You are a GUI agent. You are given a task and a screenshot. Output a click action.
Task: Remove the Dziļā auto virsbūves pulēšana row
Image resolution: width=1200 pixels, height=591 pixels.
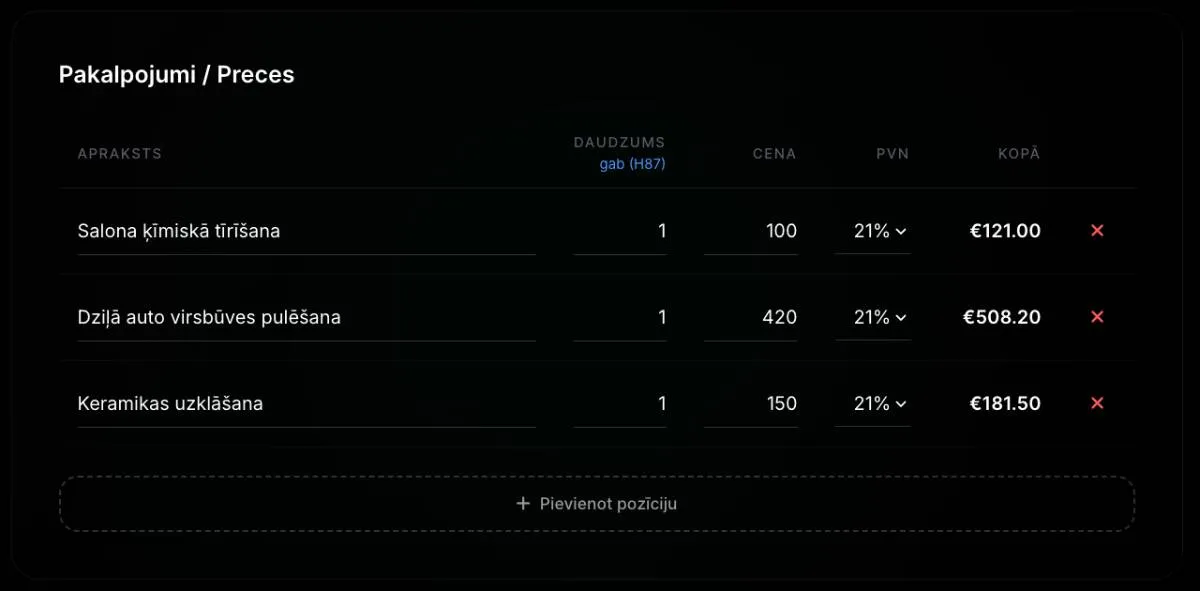click(x=1097, y=317)
